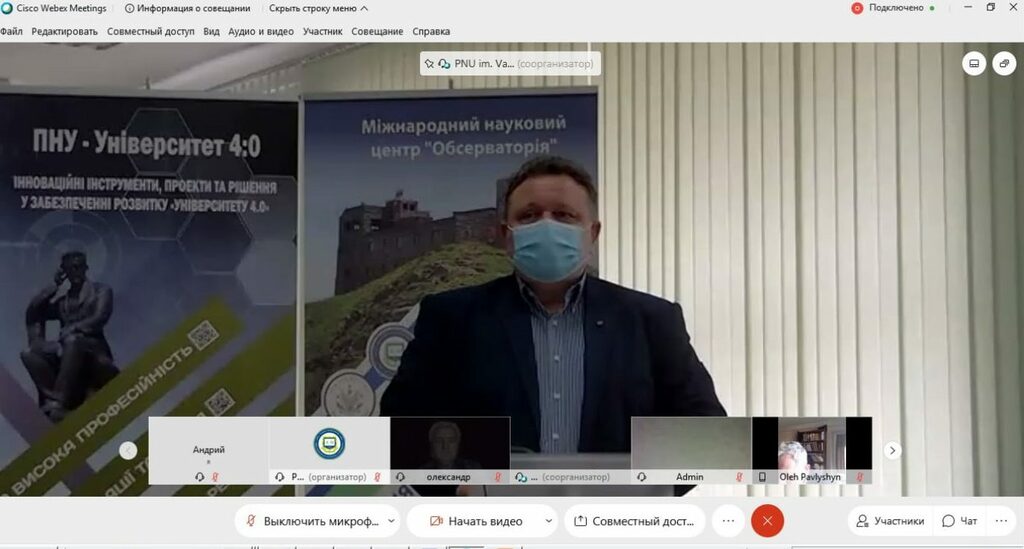The image size is (1024, 549).
Task: Open the Аудио и видео menu
Action: point(261,31)
